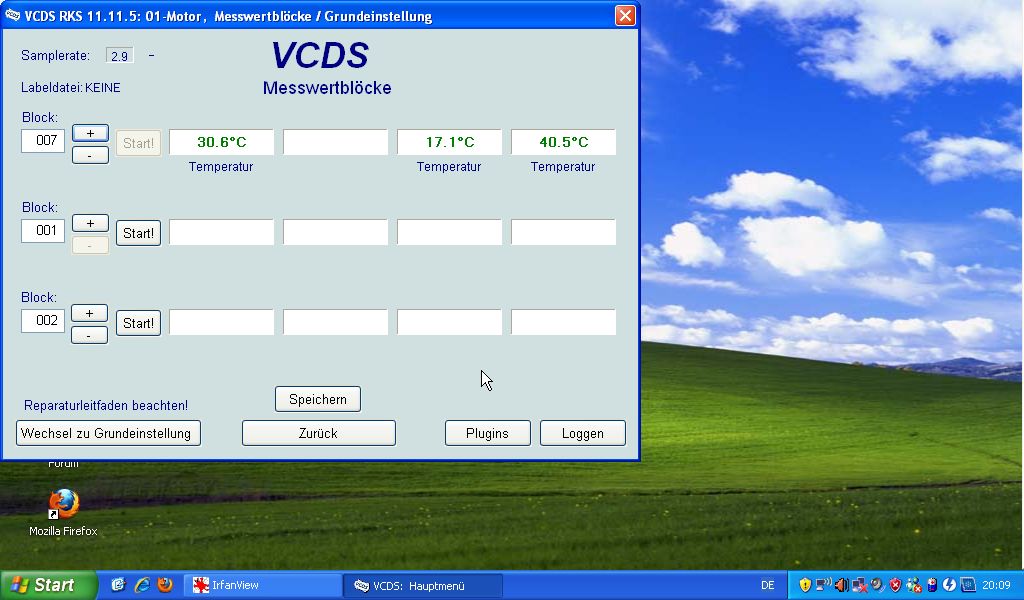This screenshot has height=600, width=1024.
Task: Increase Block 002 with plus button
Action: pos(89,313)
